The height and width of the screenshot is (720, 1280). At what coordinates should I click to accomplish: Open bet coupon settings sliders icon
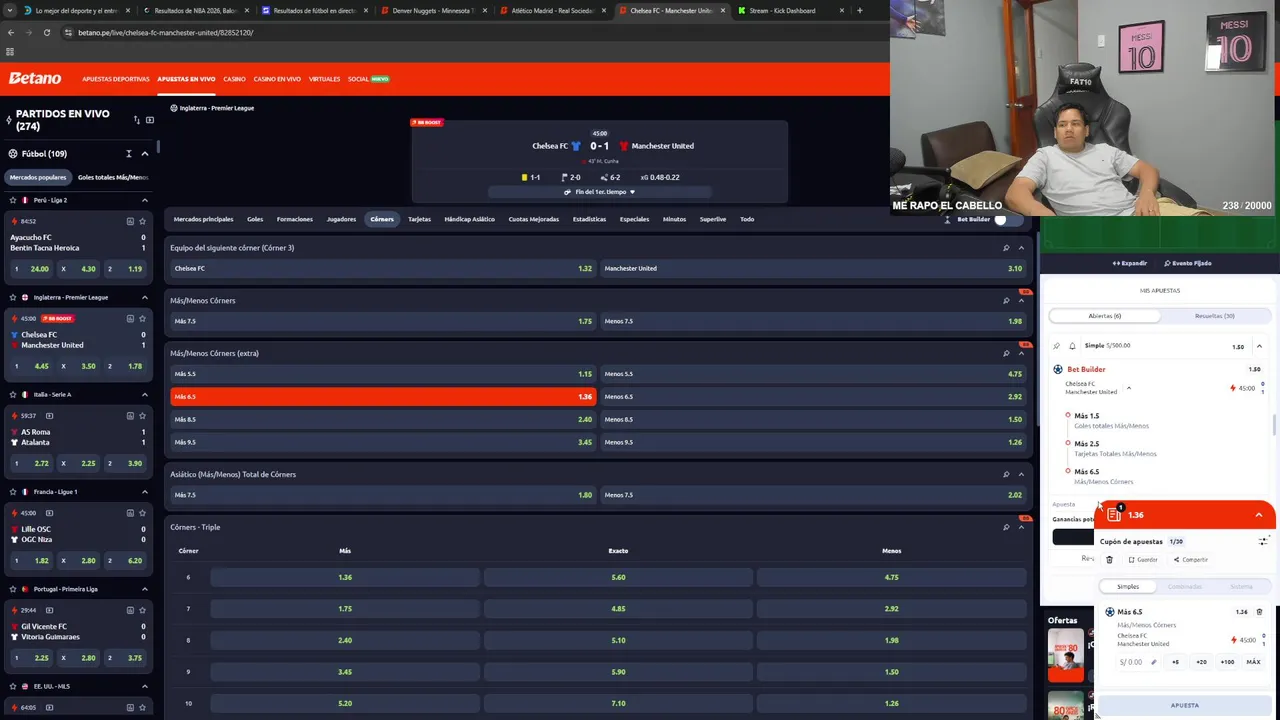1264,541
